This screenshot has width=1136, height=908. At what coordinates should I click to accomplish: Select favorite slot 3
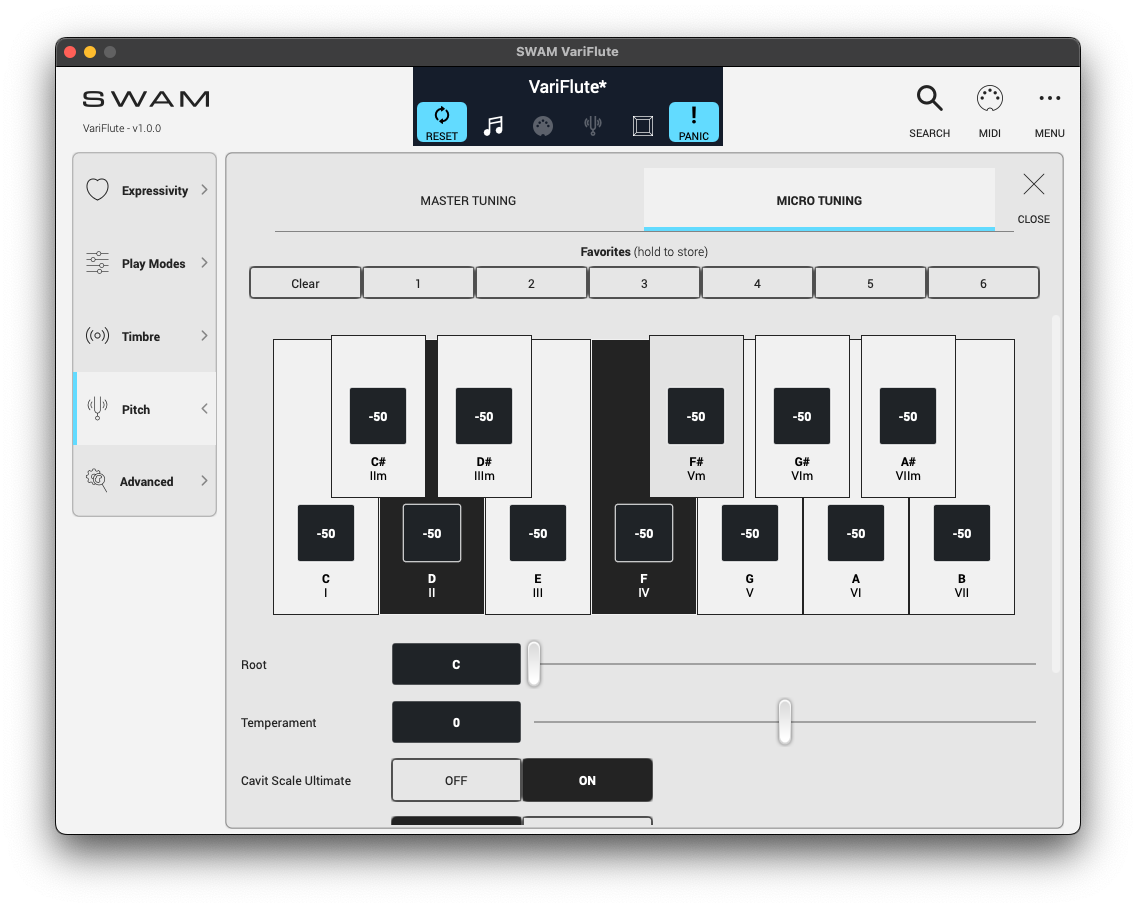coord(644,283)
